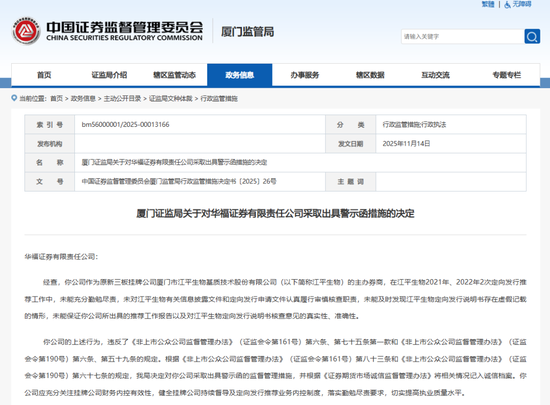Click the 主题词 label cell
Screen dimensions: 550x405
coord(350,181)
